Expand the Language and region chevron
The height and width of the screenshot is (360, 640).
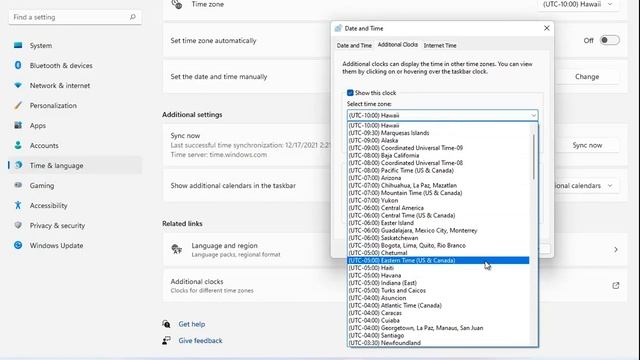tap(616, 249)
